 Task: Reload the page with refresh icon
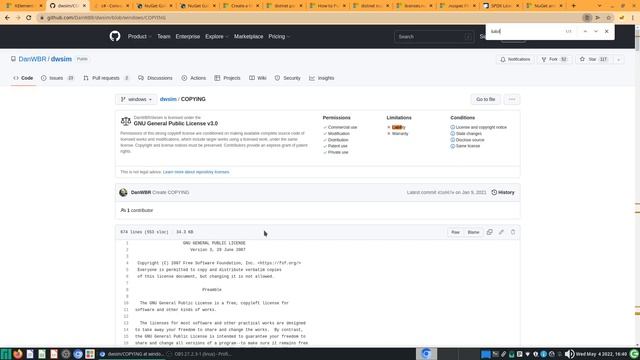tap(29, 18)
